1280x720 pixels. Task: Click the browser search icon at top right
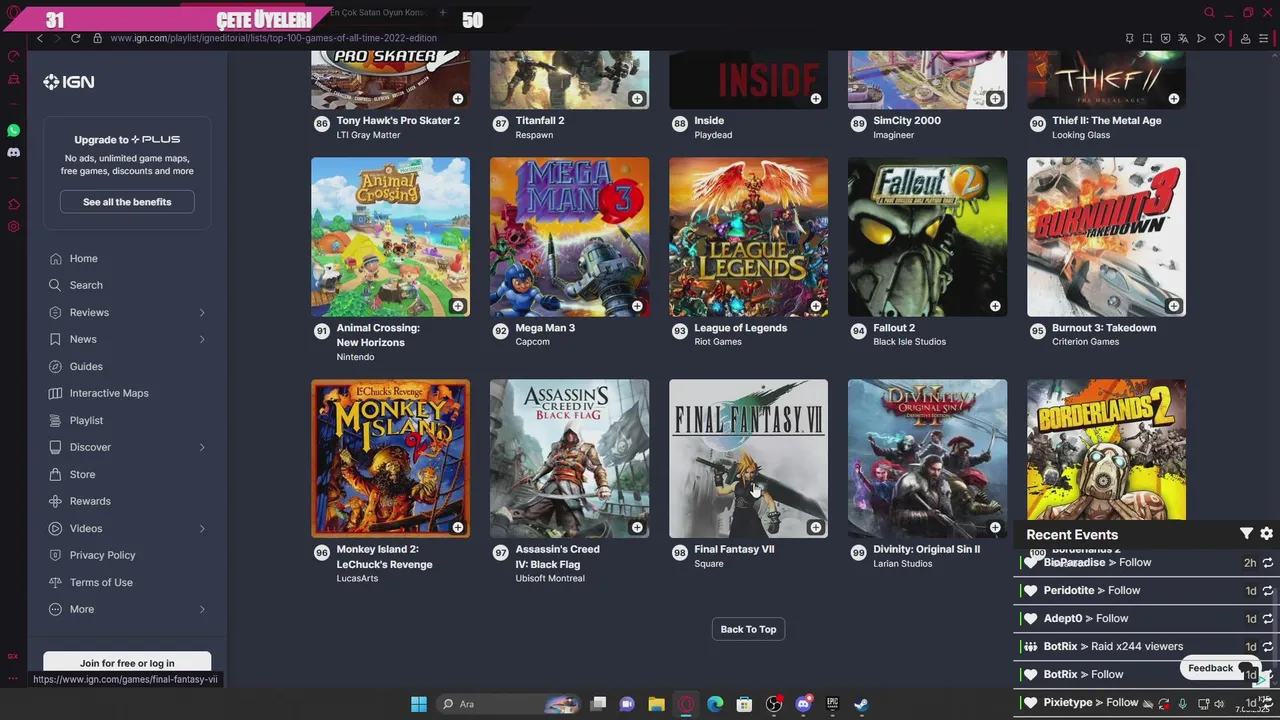[x=1209, y=13]
